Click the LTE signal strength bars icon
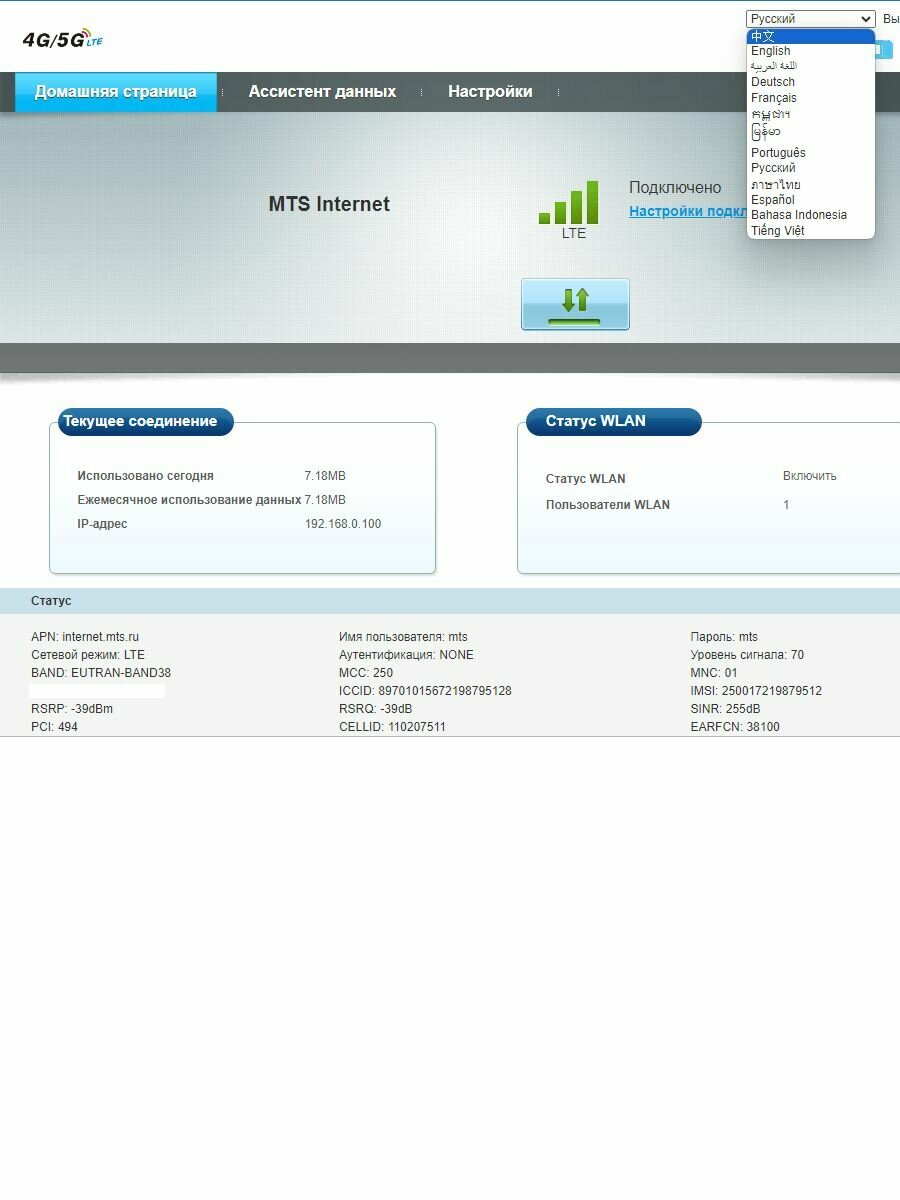This screenshot has width=900, height=1200. 568,202
